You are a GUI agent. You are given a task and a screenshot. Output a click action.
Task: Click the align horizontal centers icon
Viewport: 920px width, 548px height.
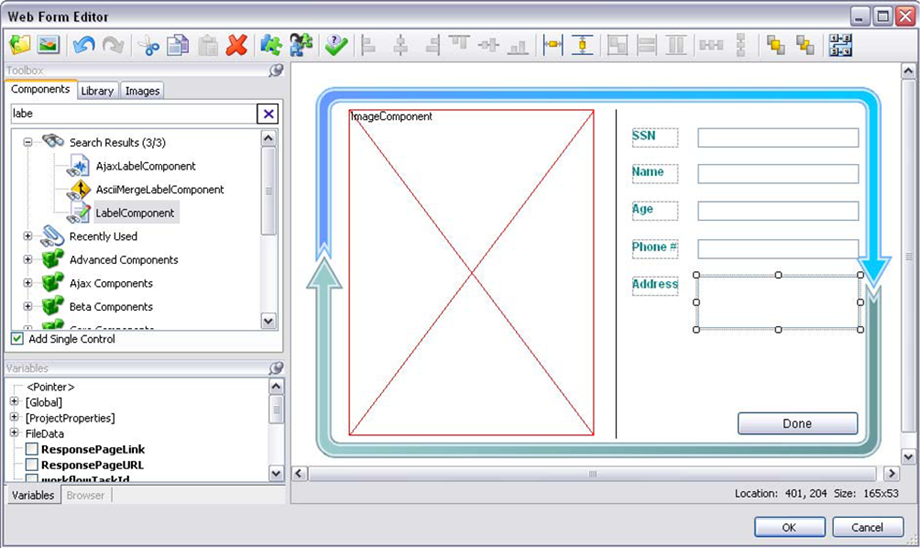pyautogui.click(x=401, y=45)
